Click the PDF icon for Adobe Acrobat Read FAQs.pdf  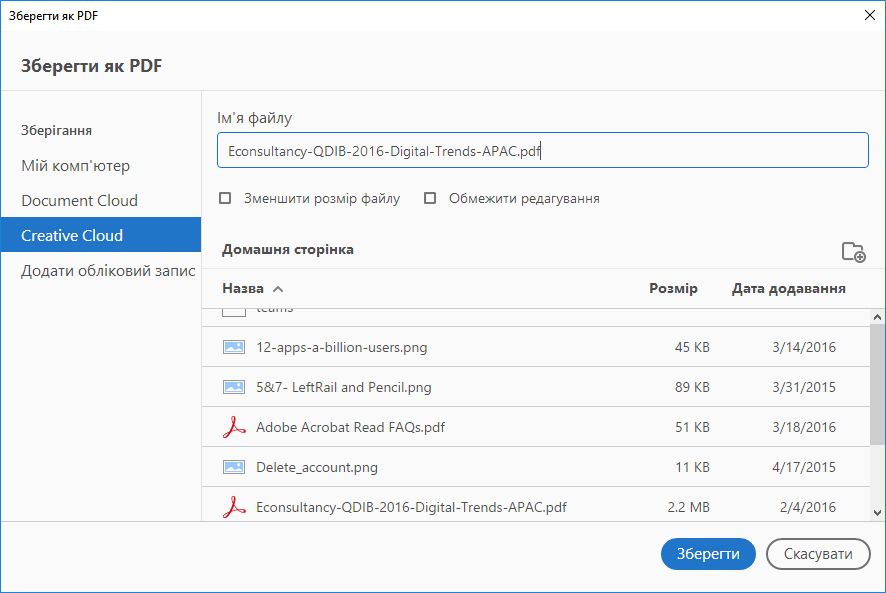coord(234,427)
